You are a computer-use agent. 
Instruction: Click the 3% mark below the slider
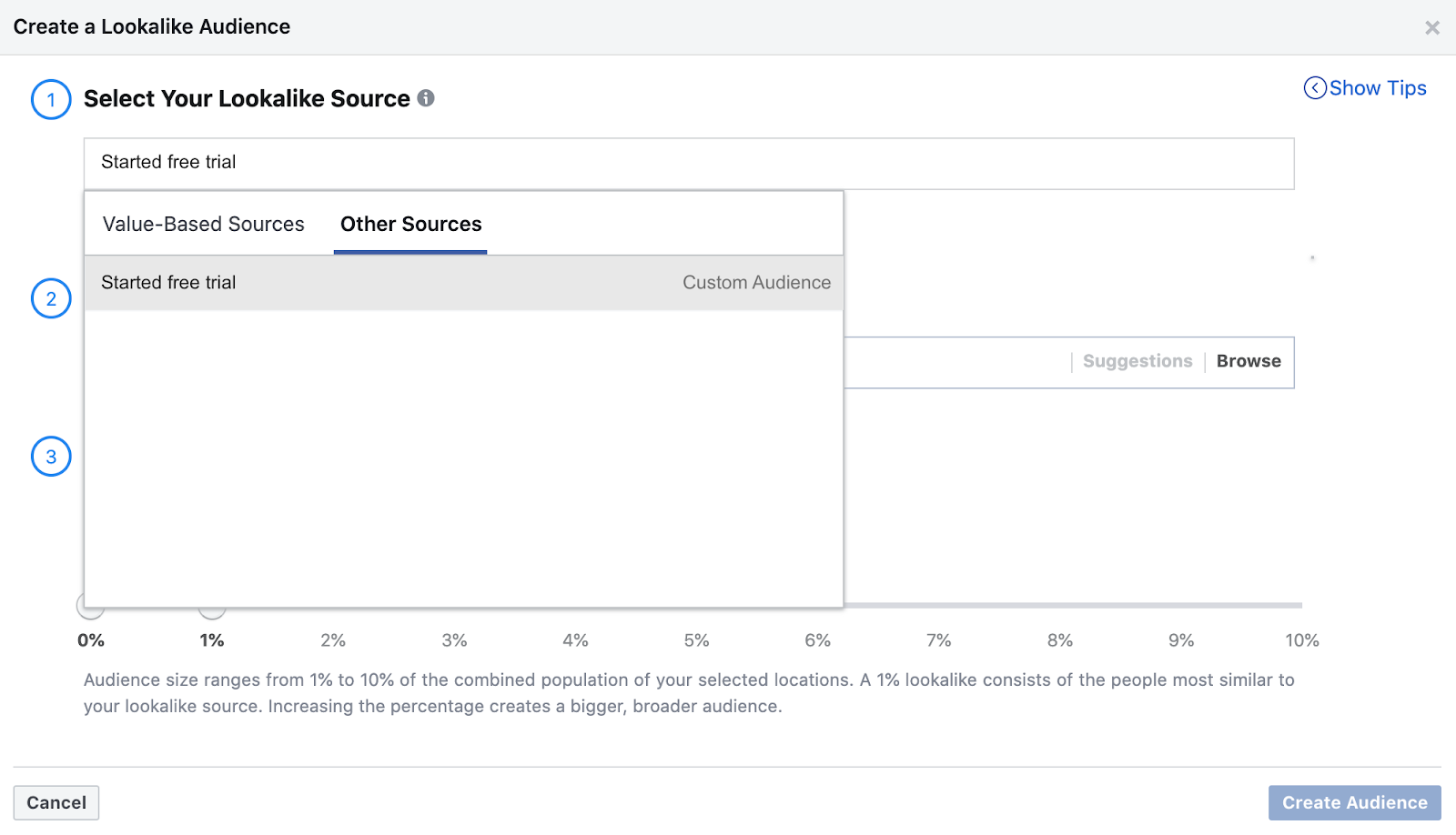pos(454,640)
